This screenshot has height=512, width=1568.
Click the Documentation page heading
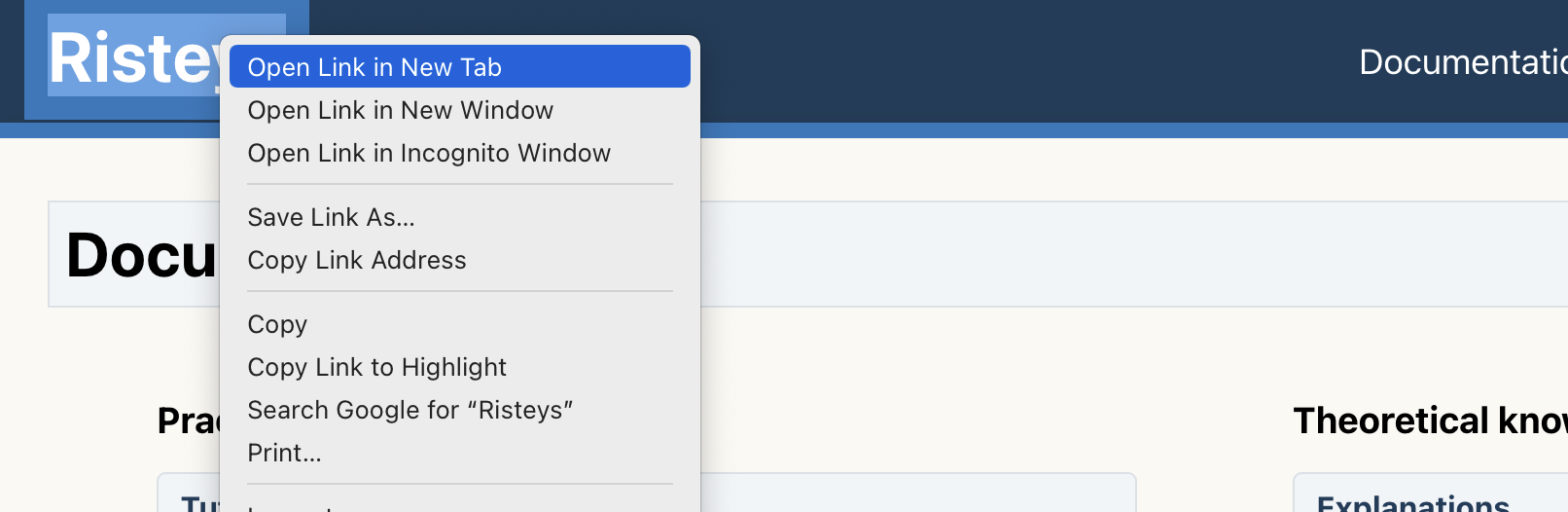coord(142,256)
